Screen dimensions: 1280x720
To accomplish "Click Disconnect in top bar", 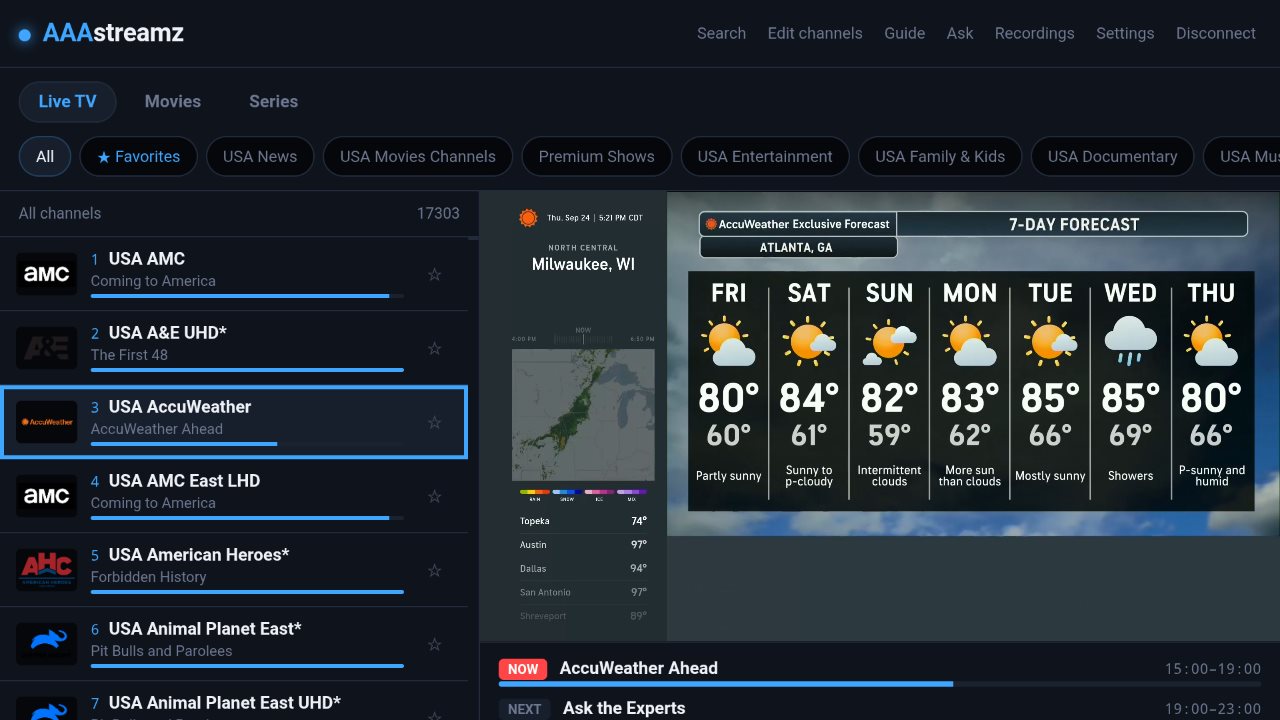I will (1216, 33).
